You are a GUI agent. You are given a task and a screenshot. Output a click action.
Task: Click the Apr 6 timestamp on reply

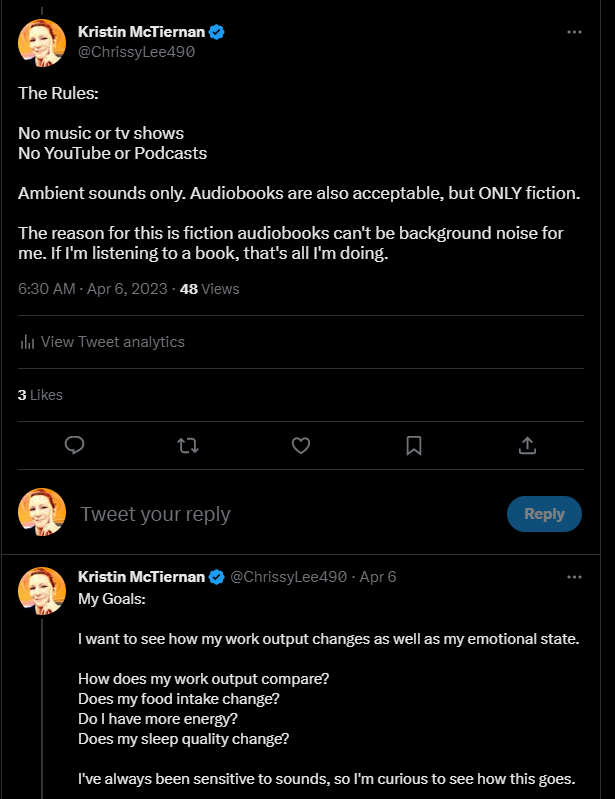tap(378, 577)
